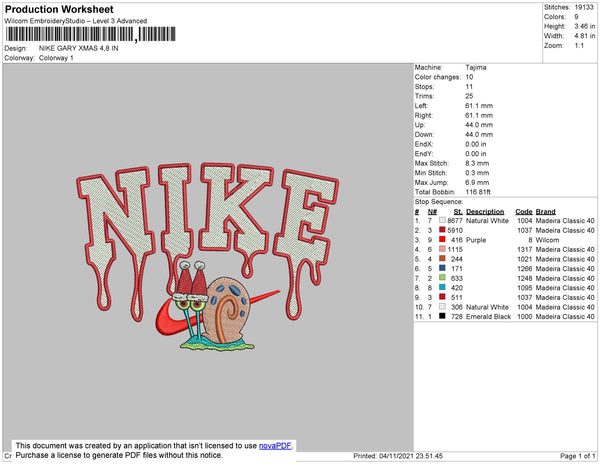Click the Height value '3.46 in'
The image size is (600, 464).
click(585, 26)
